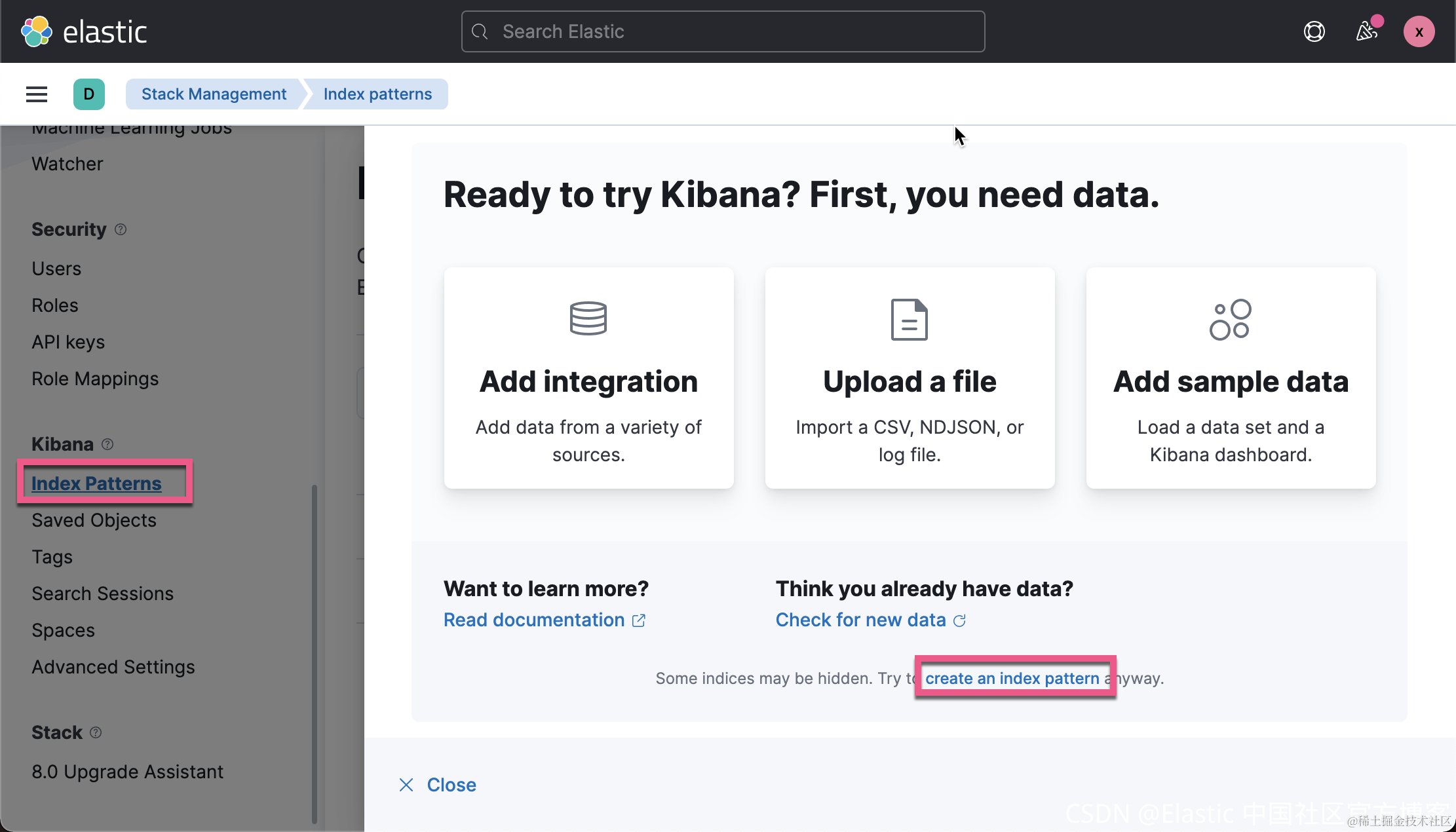
Task: Open the help menu lifebuoy icon
Action: (1314, 31)
